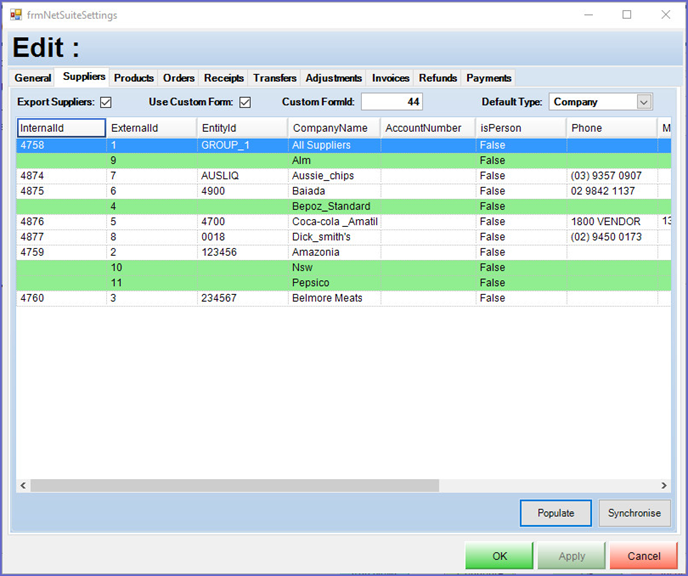Go to the Invoices tab
Image resolution: width=688 pixels, height=576 pixels.
click(390, 78)
